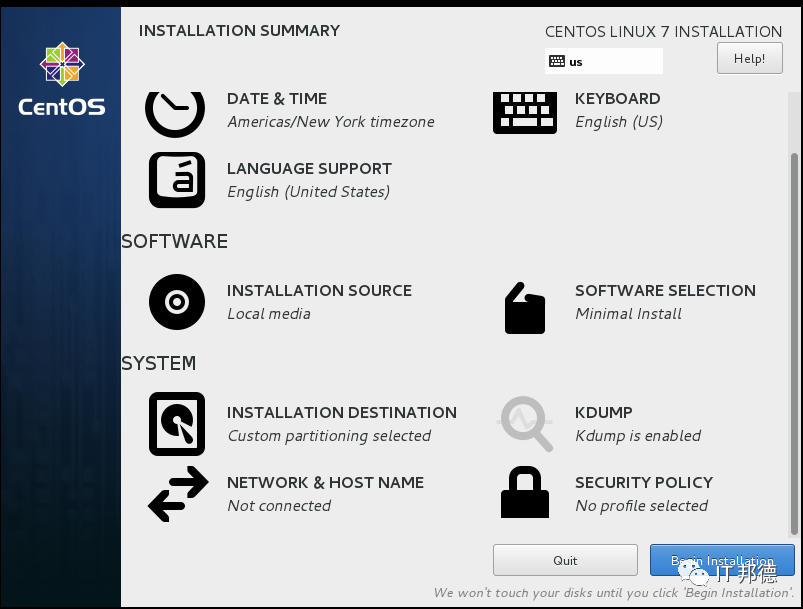Open Kdump magnifier icon

coord(525,424)
